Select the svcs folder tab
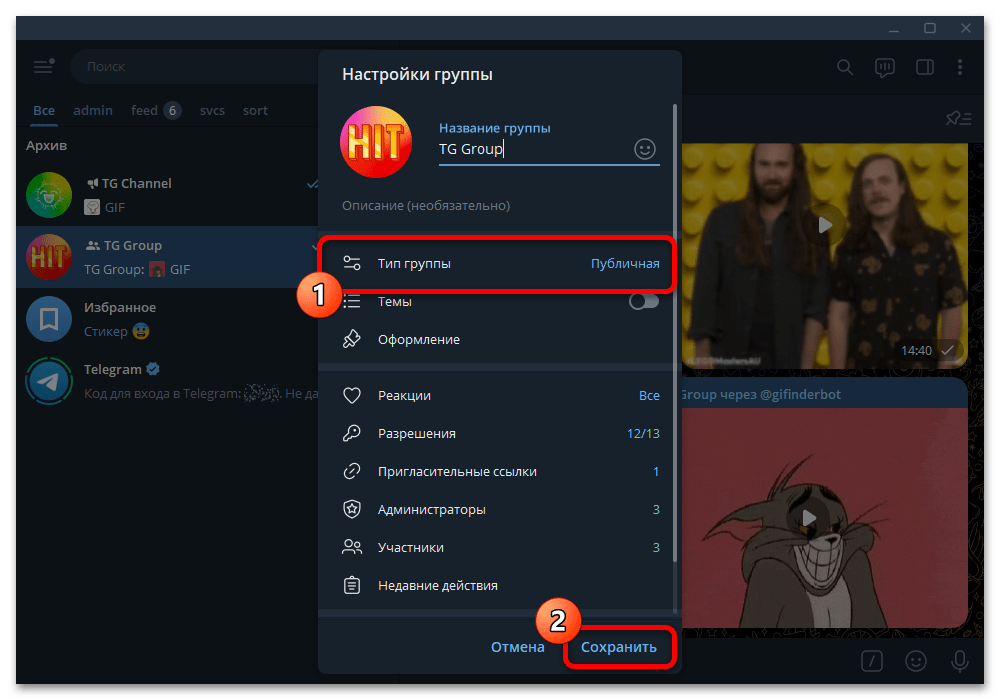This screenshot has width=1000, height=700. [x=212, y=110]
